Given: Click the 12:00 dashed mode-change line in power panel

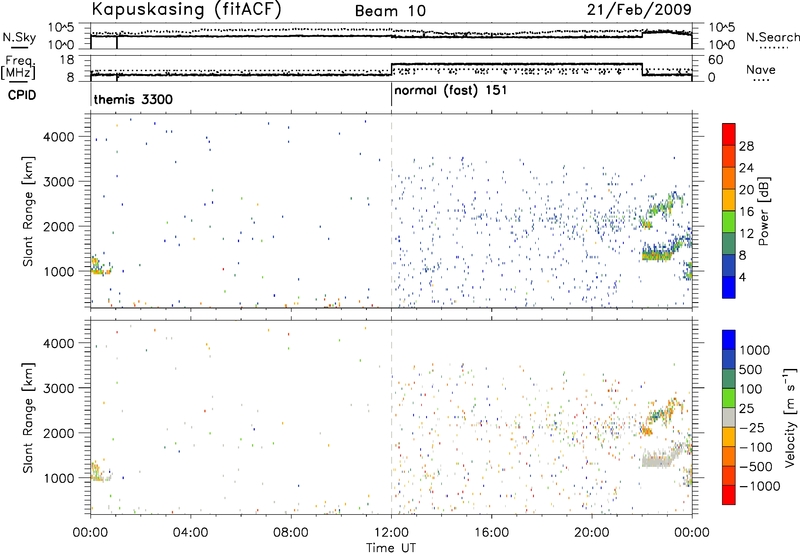Looking at the screenshot, I should 391,211.
